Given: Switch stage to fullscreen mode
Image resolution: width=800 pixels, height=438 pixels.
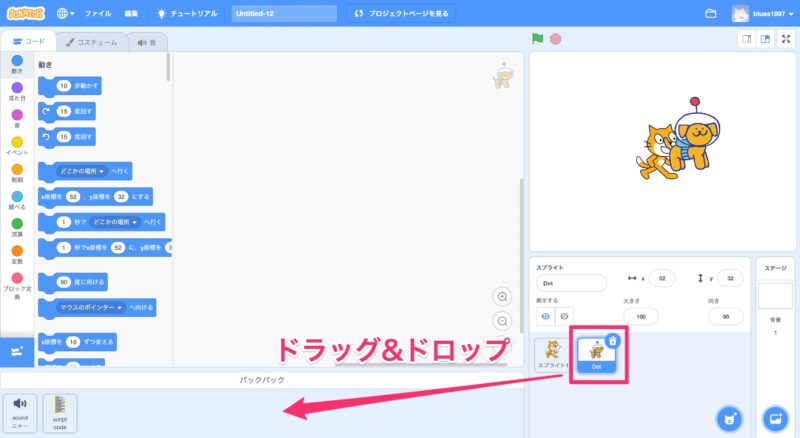Looking at the screenshot, I should point(786,40).
